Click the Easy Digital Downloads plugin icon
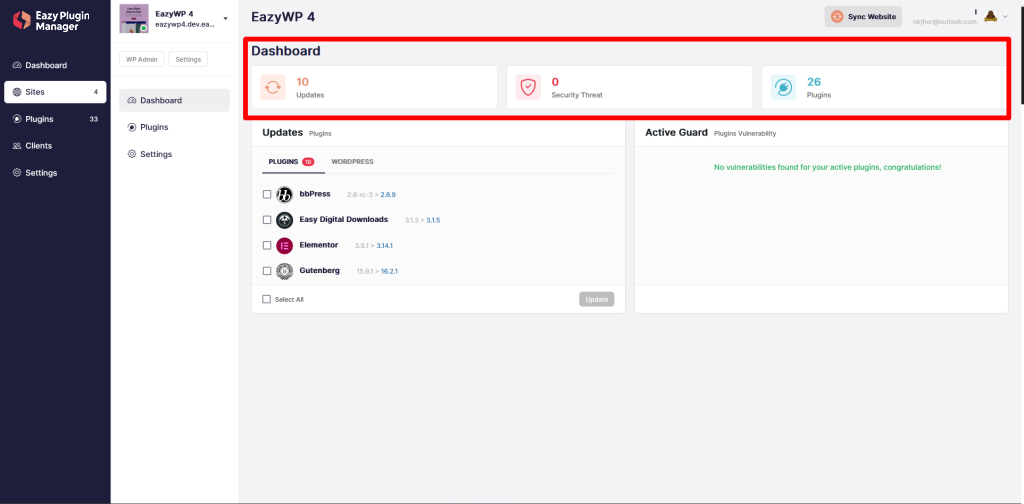 [284, 220]
